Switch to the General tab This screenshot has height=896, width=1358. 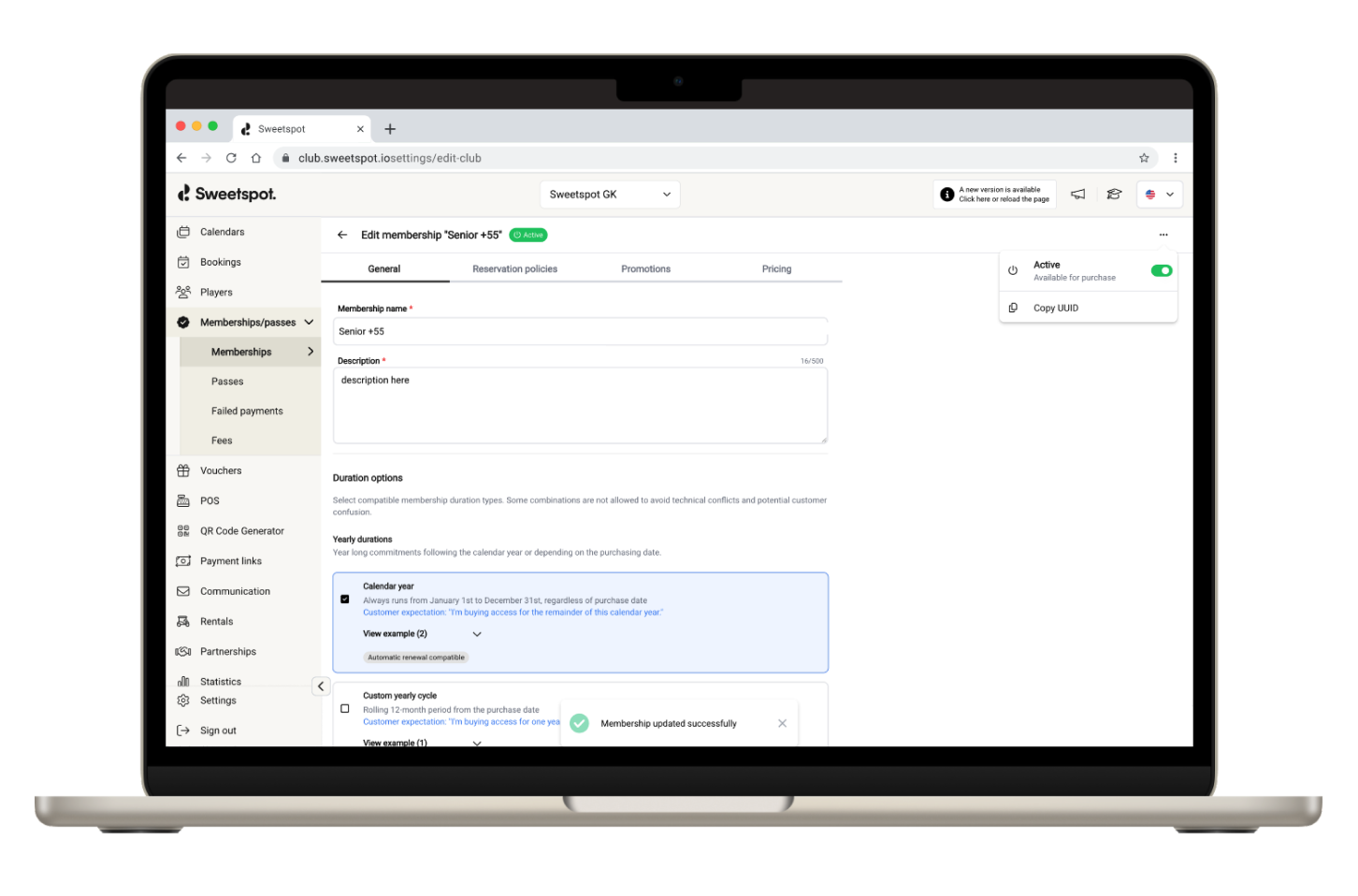coord(384,269)
